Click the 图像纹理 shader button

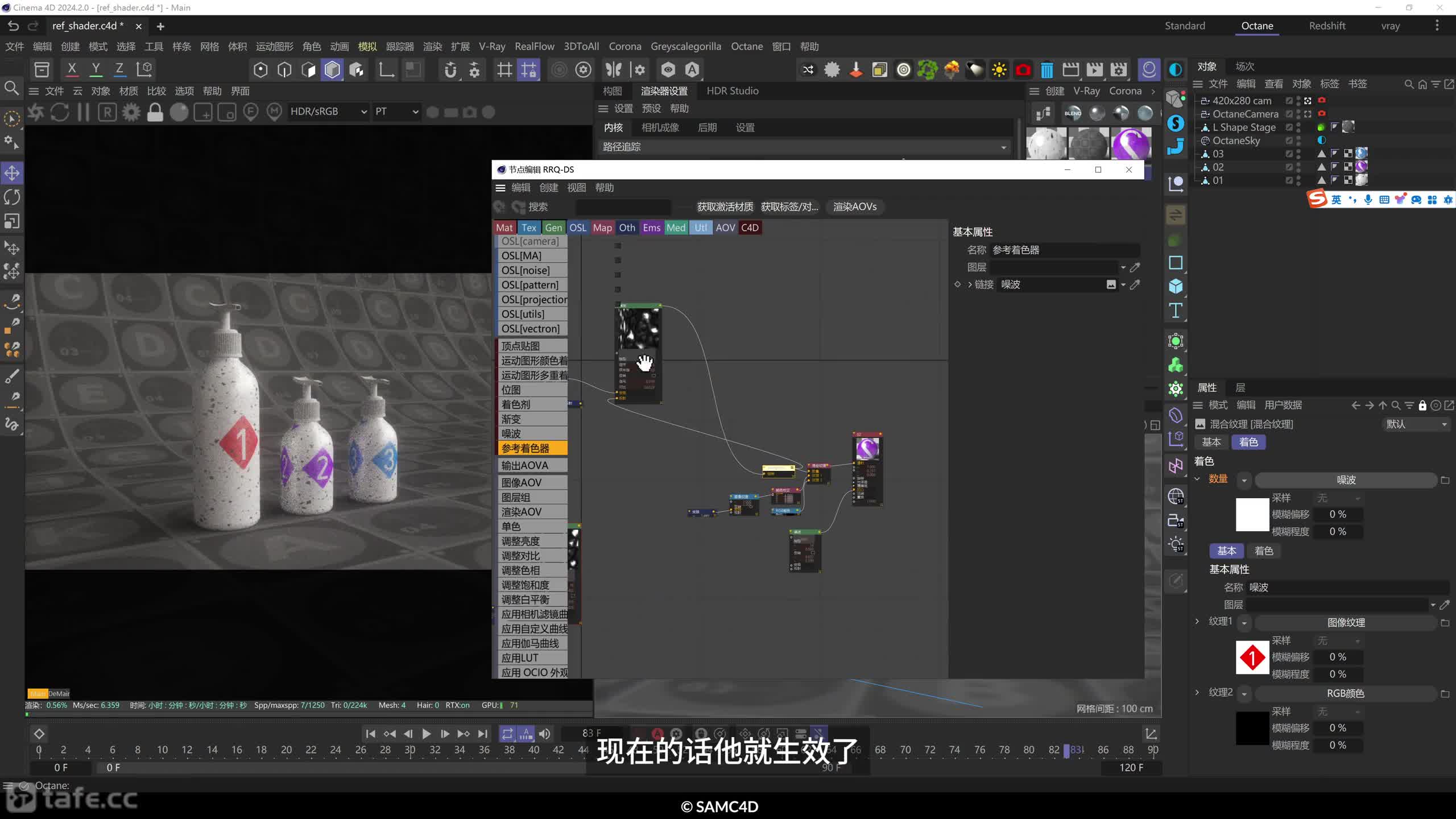(1346, 623)
